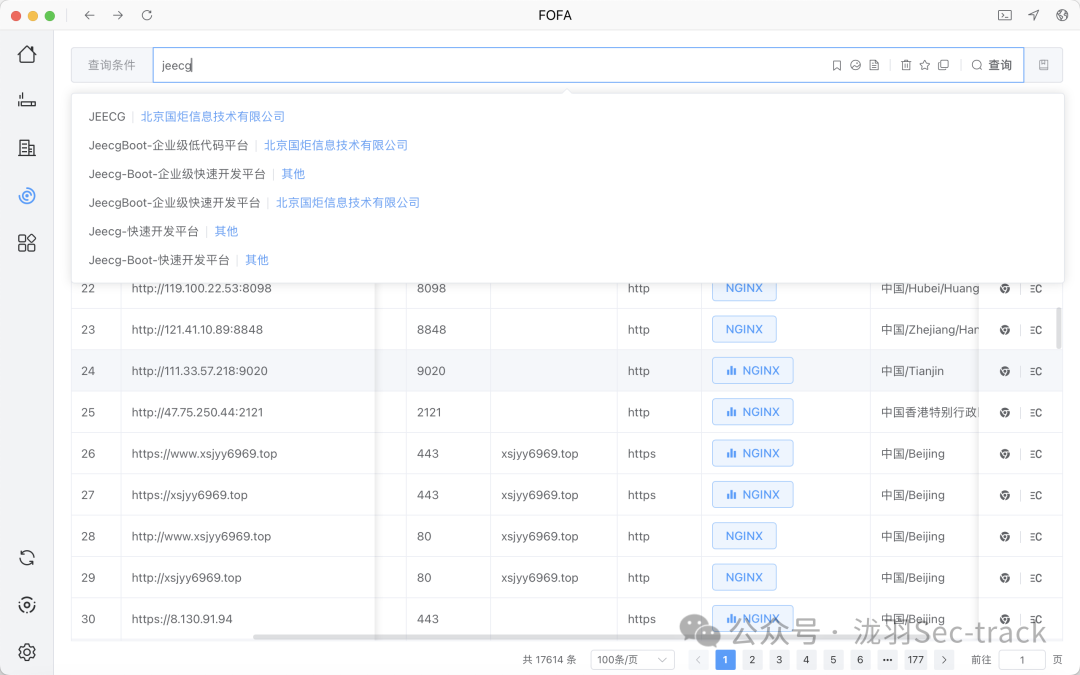Open the apps grid icon in sidebar

click(x=27, y=242)
